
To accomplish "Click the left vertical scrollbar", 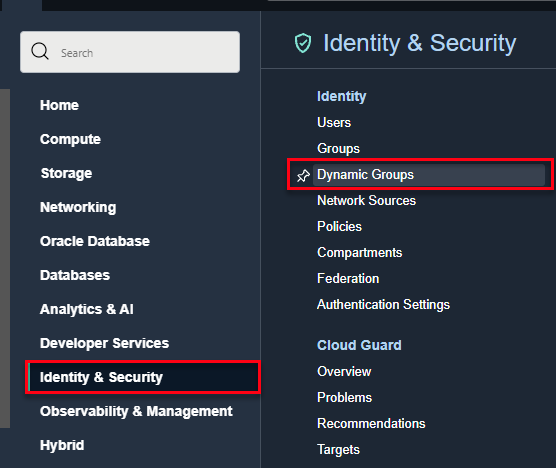I will (5, 258).
